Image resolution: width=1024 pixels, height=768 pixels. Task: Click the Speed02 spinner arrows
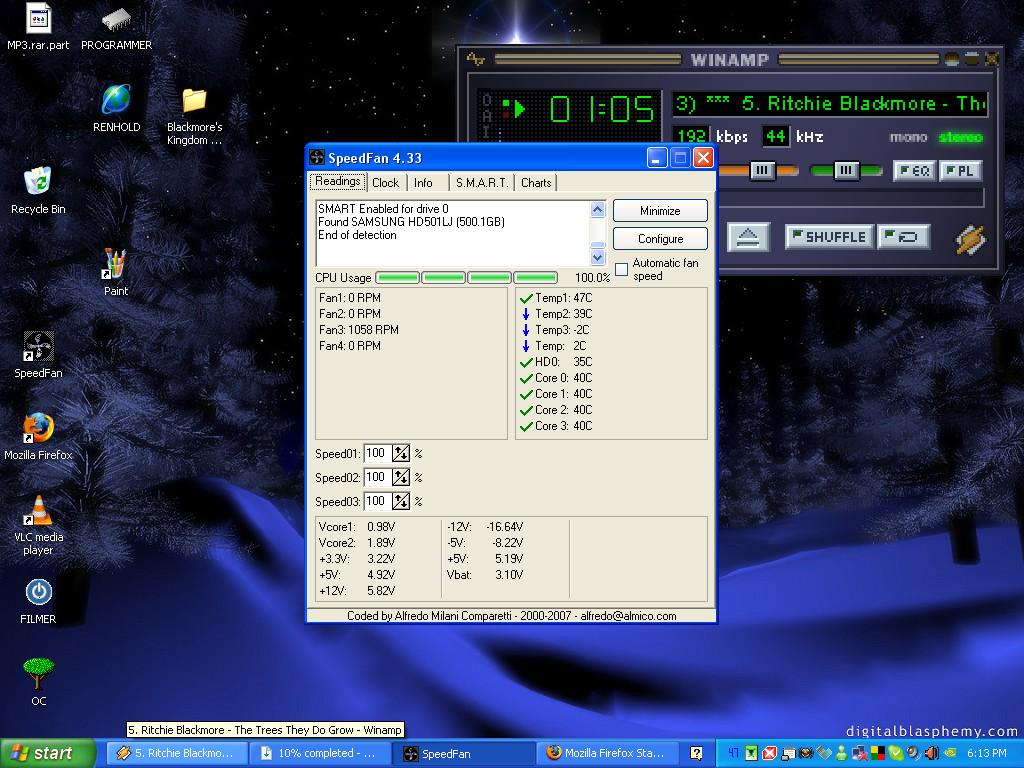pos(401,477)
